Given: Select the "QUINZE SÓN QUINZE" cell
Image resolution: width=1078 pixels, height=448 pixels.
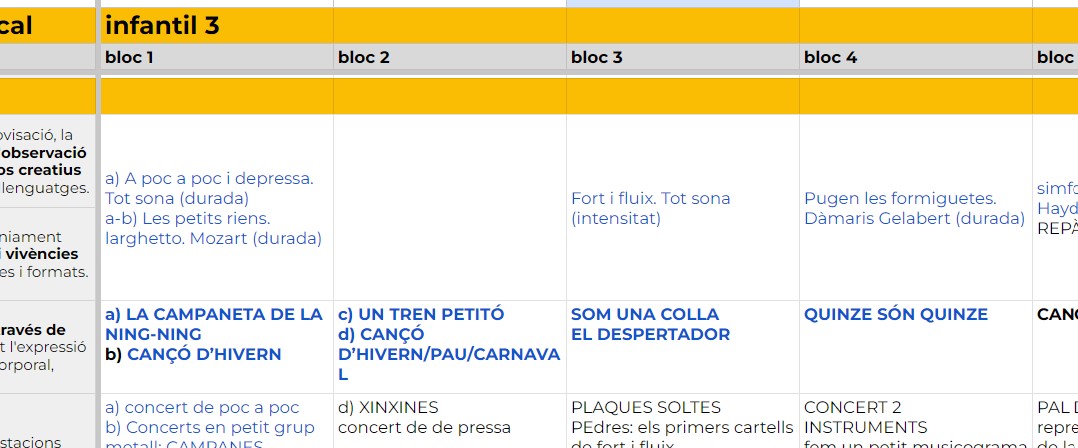Looking at the screenshot, I should [x=915, y=316].
